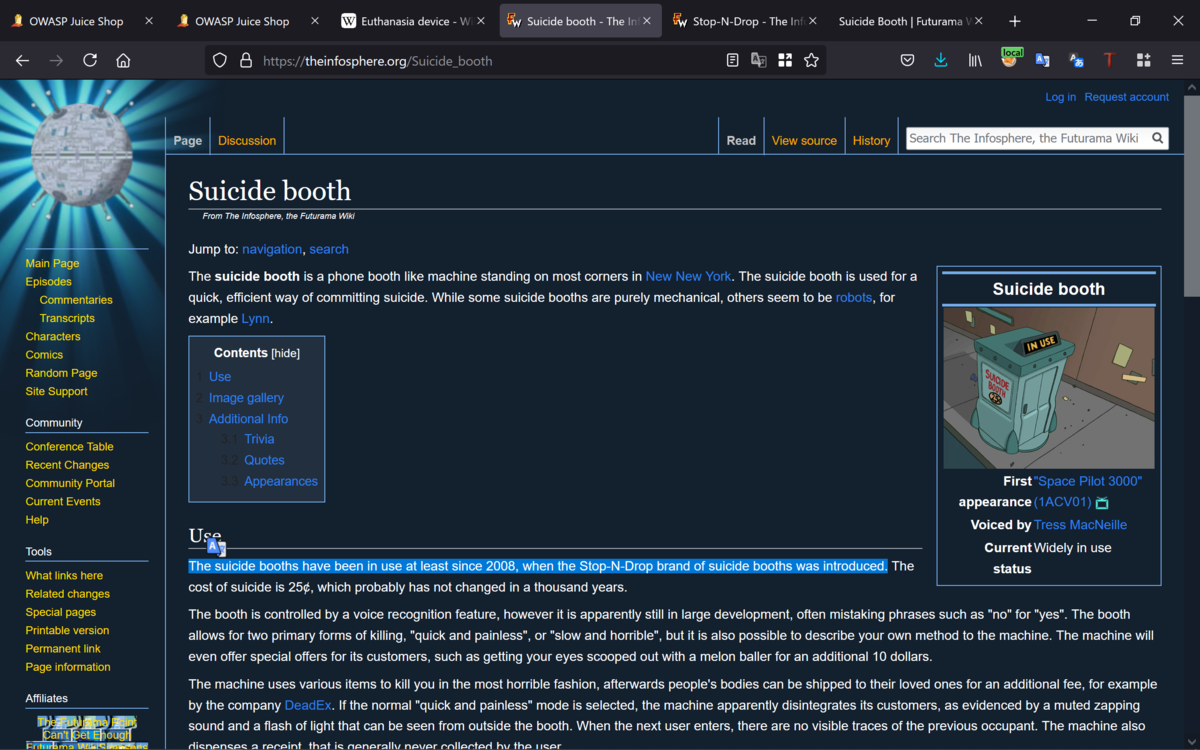The width and height of the screenshot is (1200, 750).
Task: Click the URL address field
Action: tap(490, 61)
